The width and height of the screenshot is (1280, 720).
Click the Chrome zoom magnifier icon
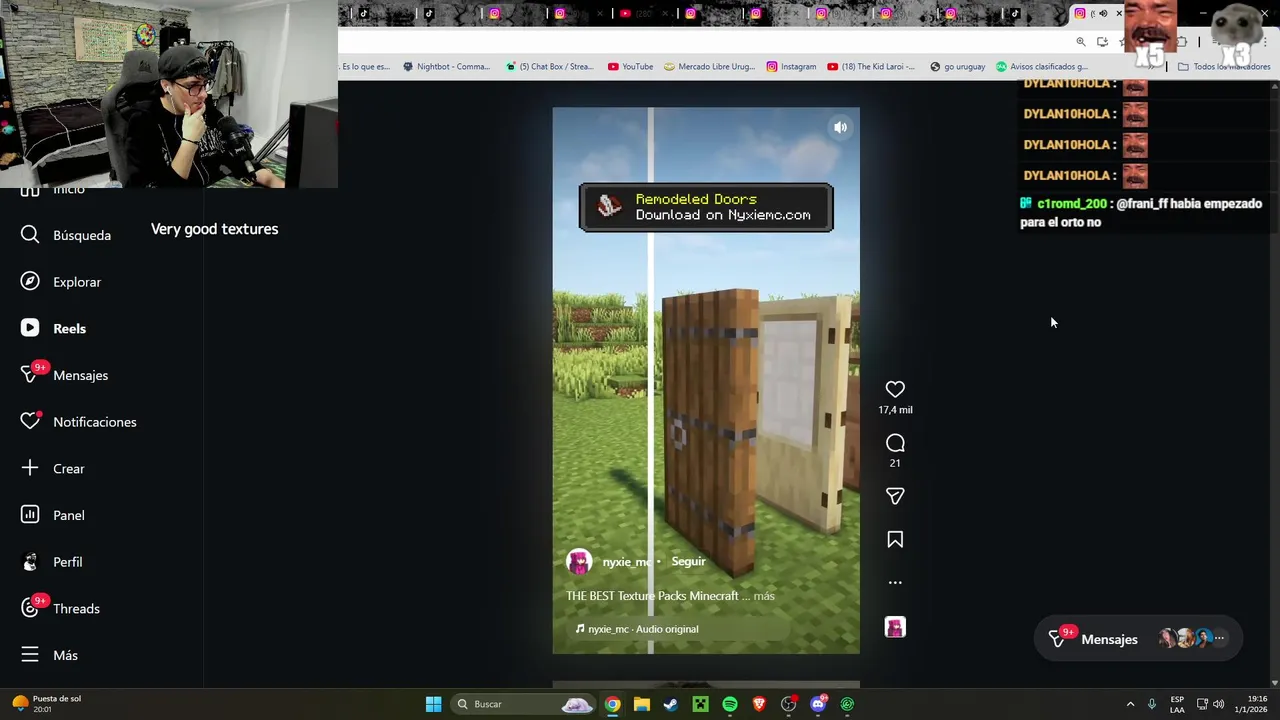(x=1081, y=42)
